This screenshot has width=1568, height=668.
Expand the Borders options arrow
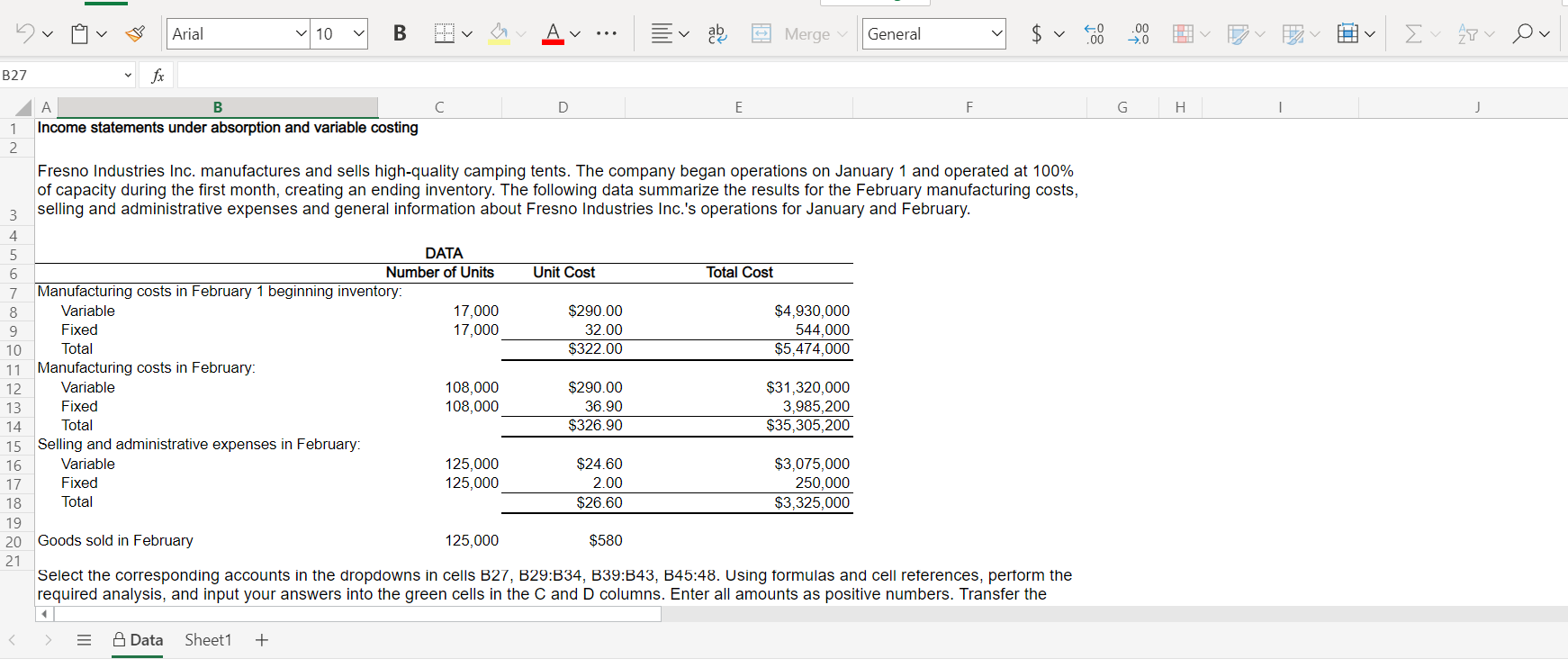point(467,34)
